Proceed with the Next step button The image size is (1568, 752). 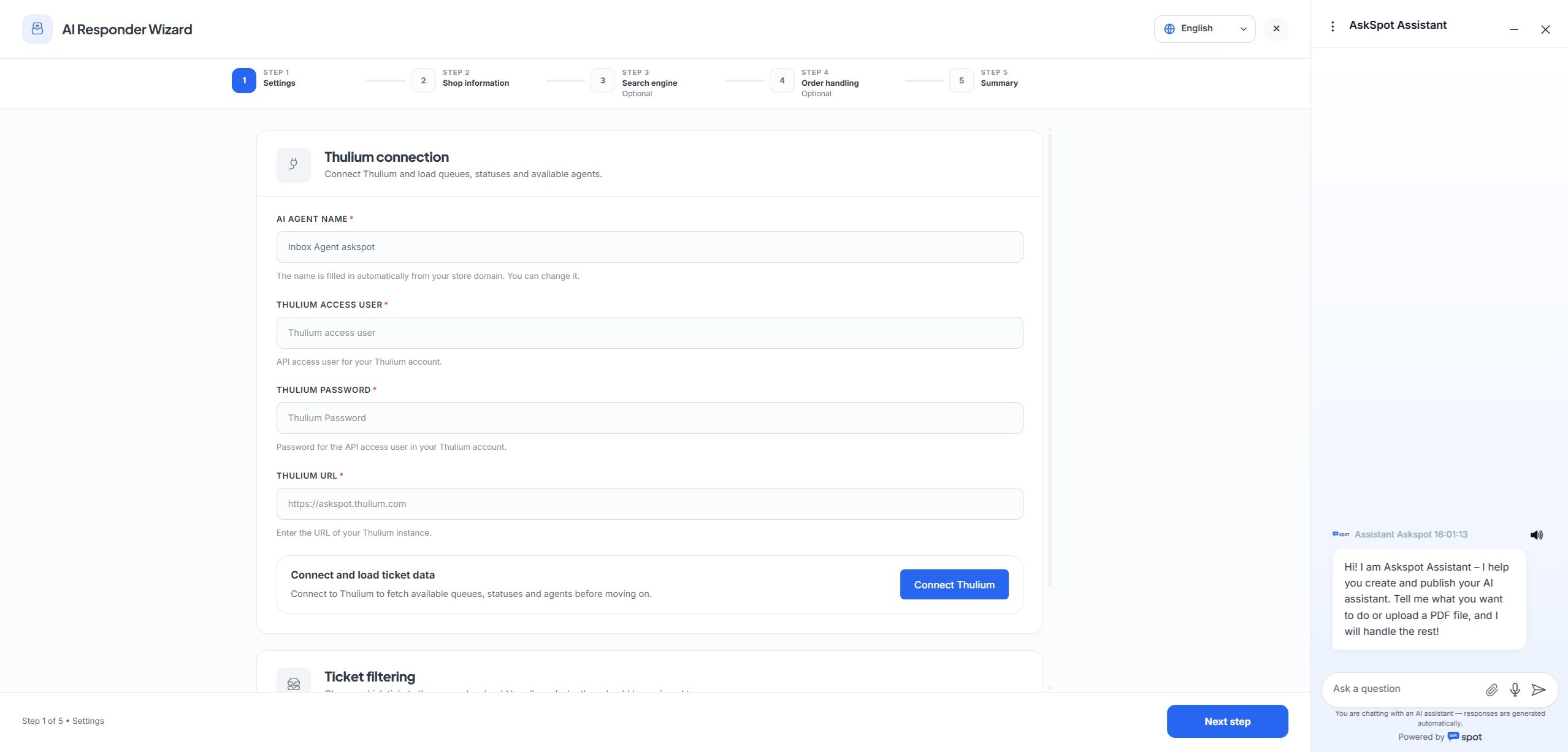coord(1227,721)
